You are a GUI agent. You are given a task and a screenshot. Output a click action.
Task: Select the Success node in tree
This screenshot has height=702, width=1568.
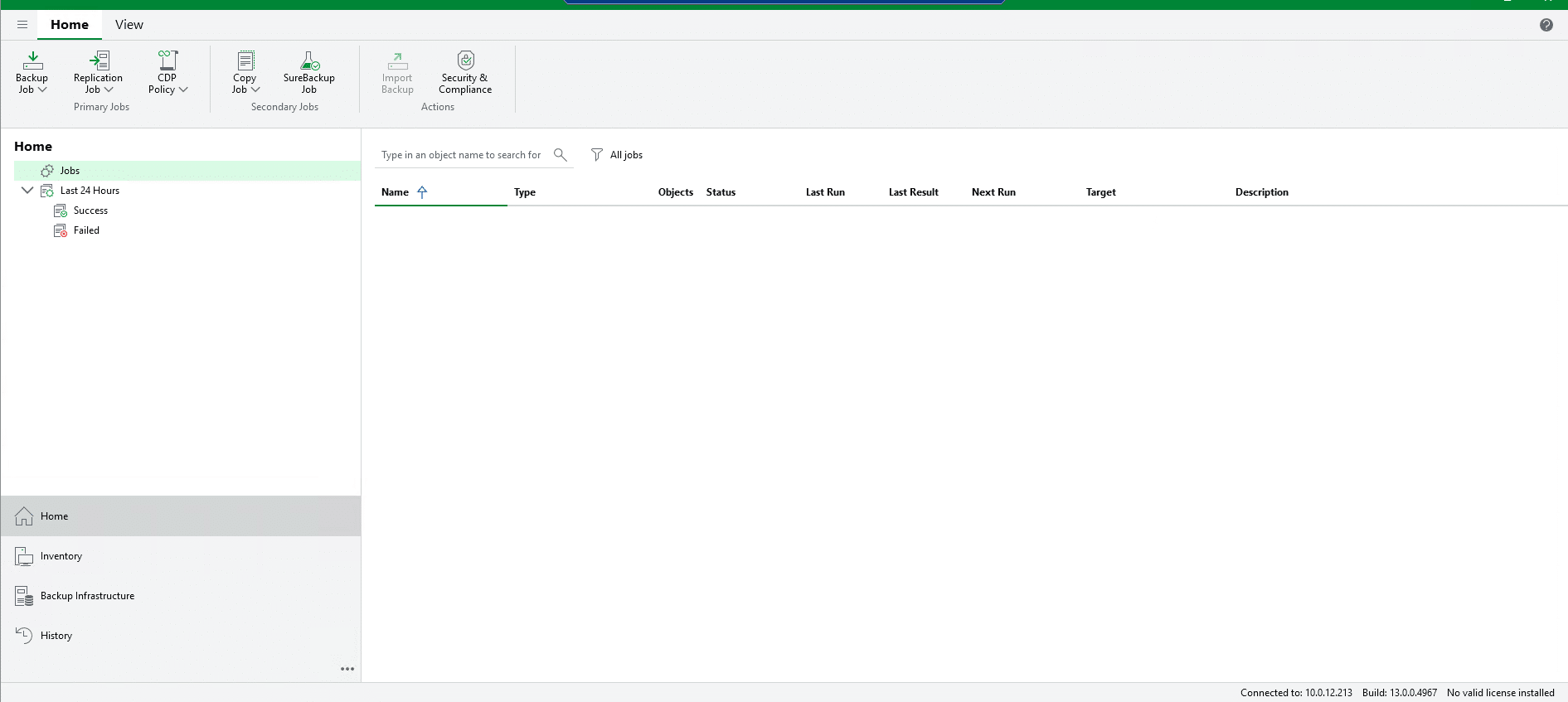click(90, 211)
